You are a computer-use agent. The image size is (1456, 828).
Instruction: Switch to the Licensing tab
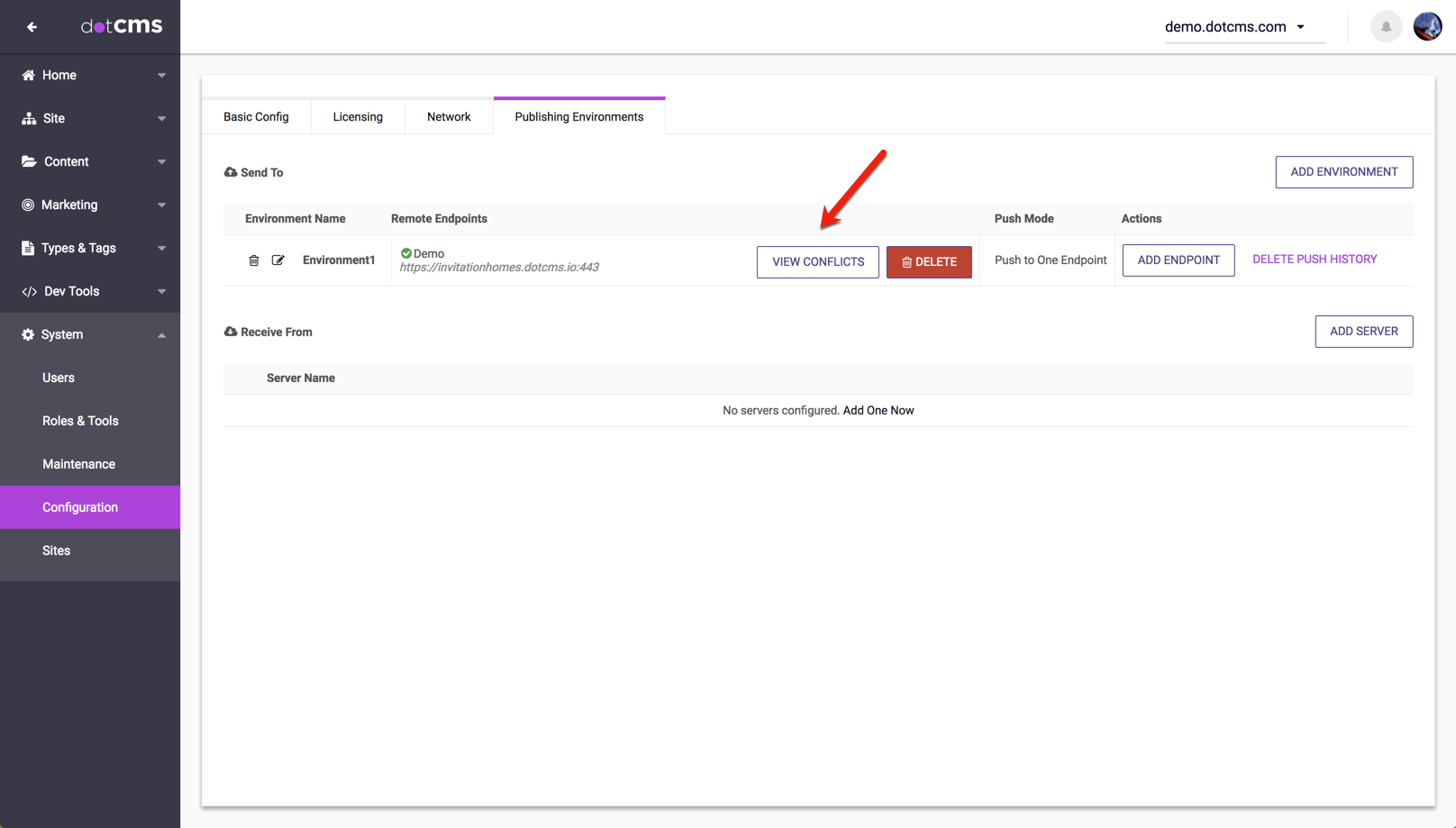[x=358, y=117]
